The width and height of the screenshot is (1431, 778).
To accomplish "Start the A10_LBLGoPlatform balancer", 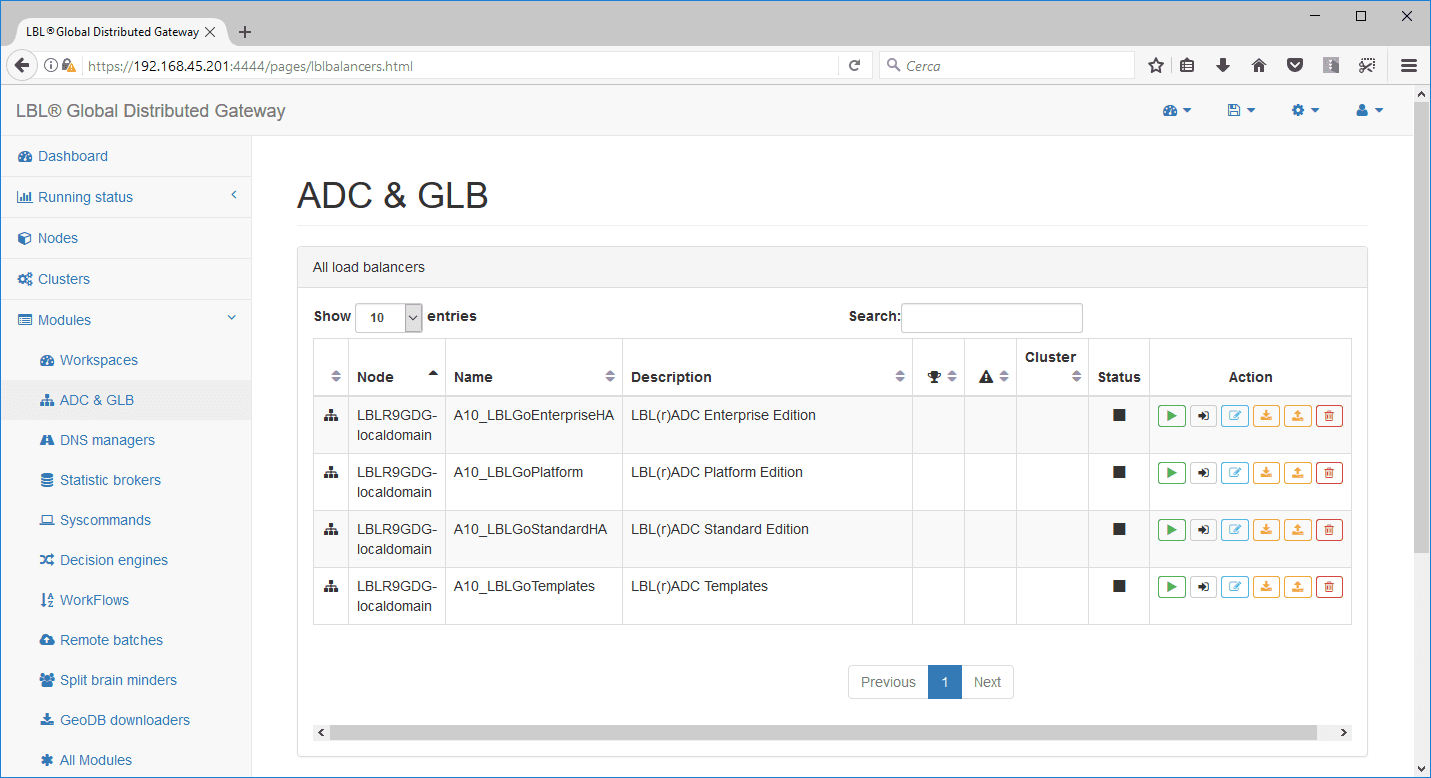I will pyautogui.click(x=1172, y=473).
